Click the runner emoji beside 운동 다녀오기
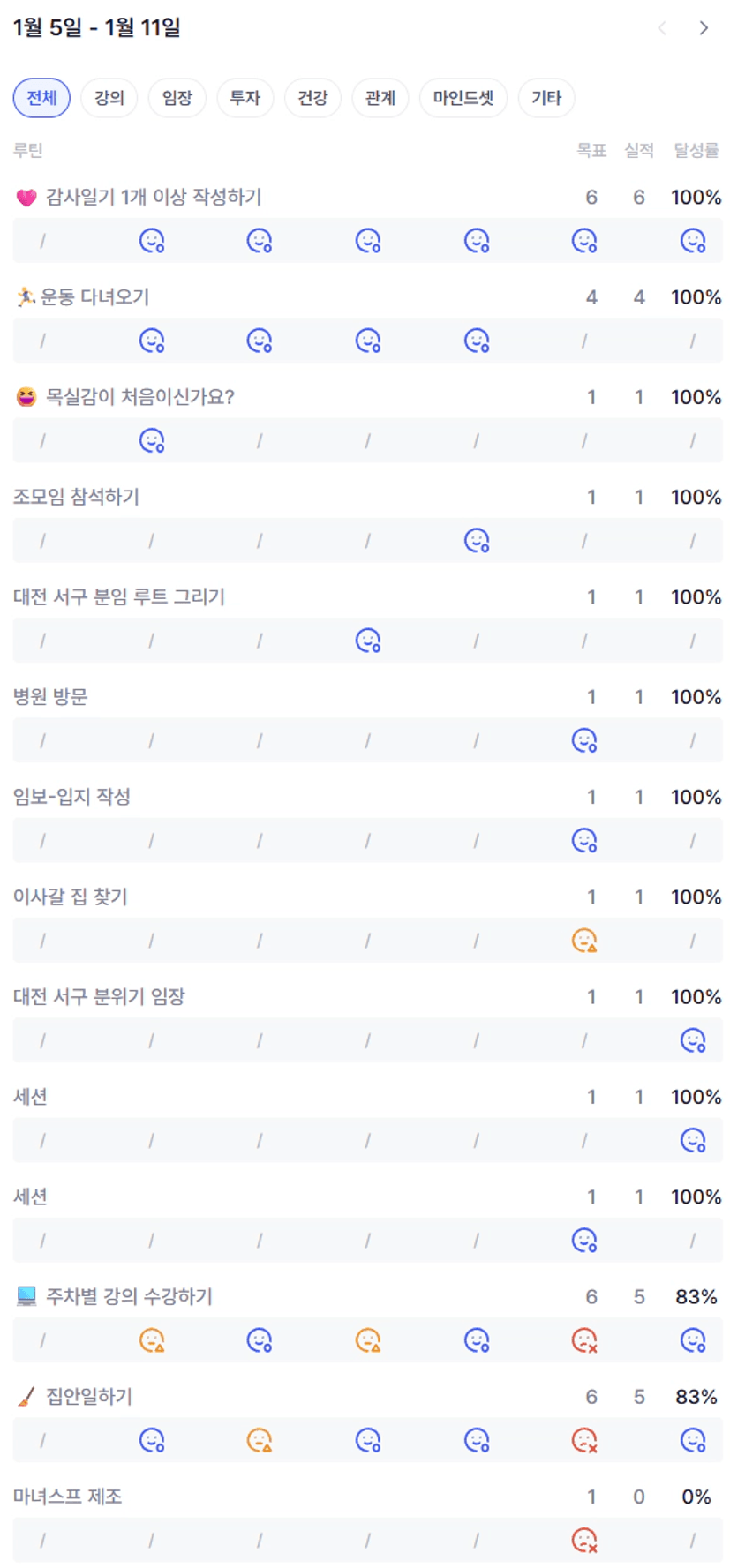 point(26,297)
